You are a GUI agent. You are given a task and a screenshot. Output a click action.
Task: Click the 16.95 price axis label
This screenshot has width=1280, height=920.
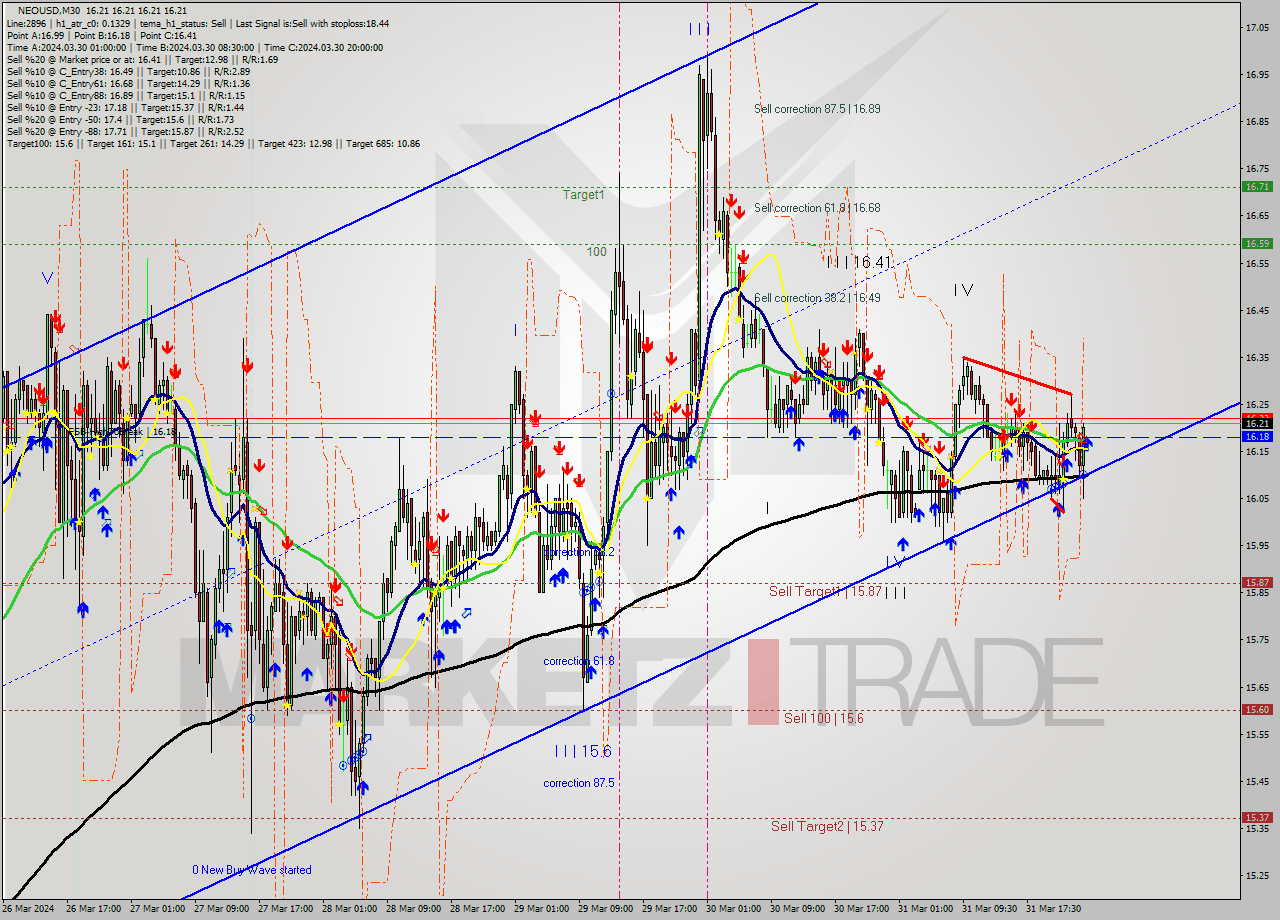pyautogui.click(x=1258, y=74)
